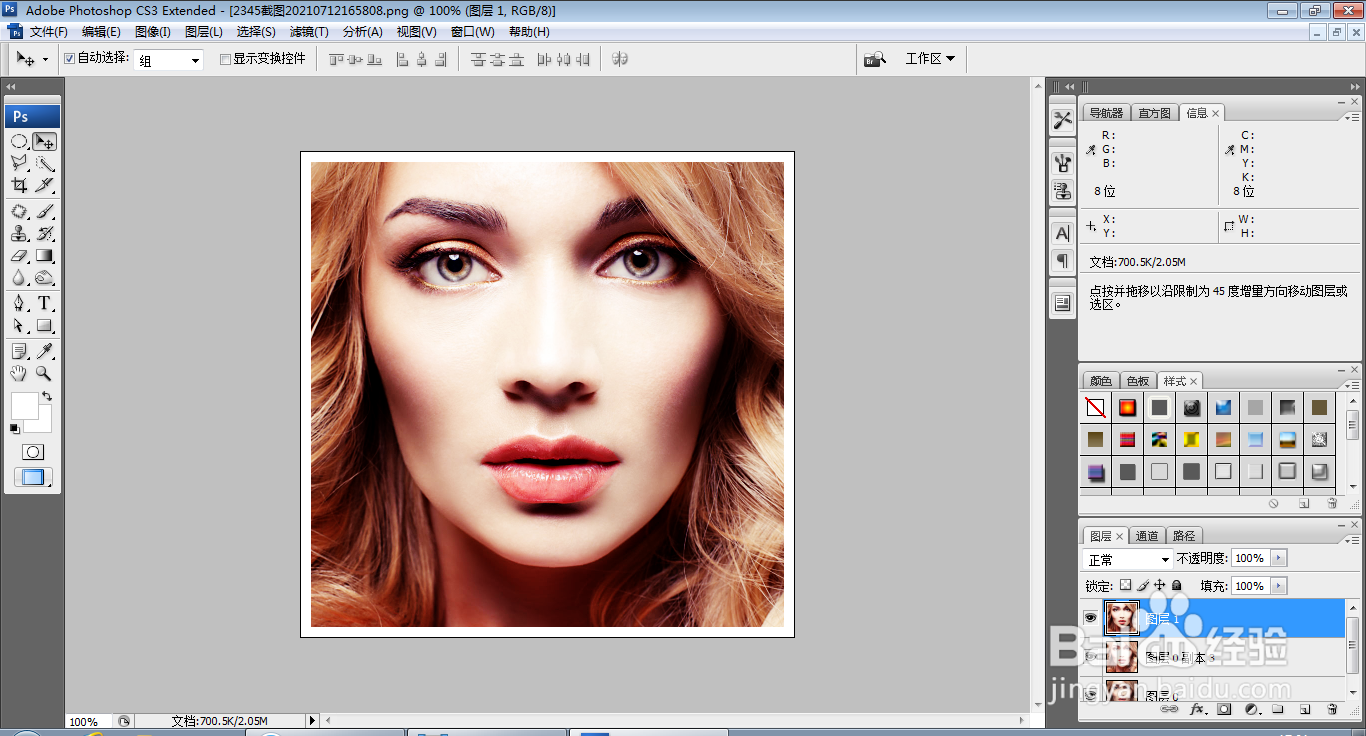The image size is (1366, 736).
Task: Select the Crop tool
Action: tap(19, 185)
